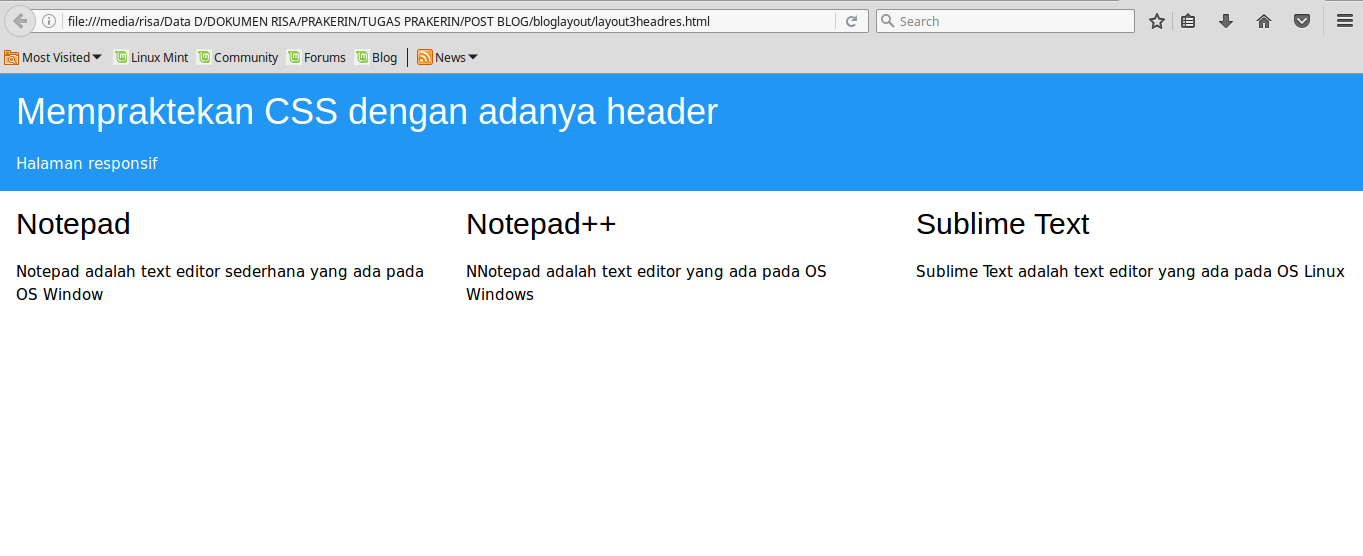Click into the Search field
Viewport: 1363px width, 556px height.
click(x=1005, y=21)
